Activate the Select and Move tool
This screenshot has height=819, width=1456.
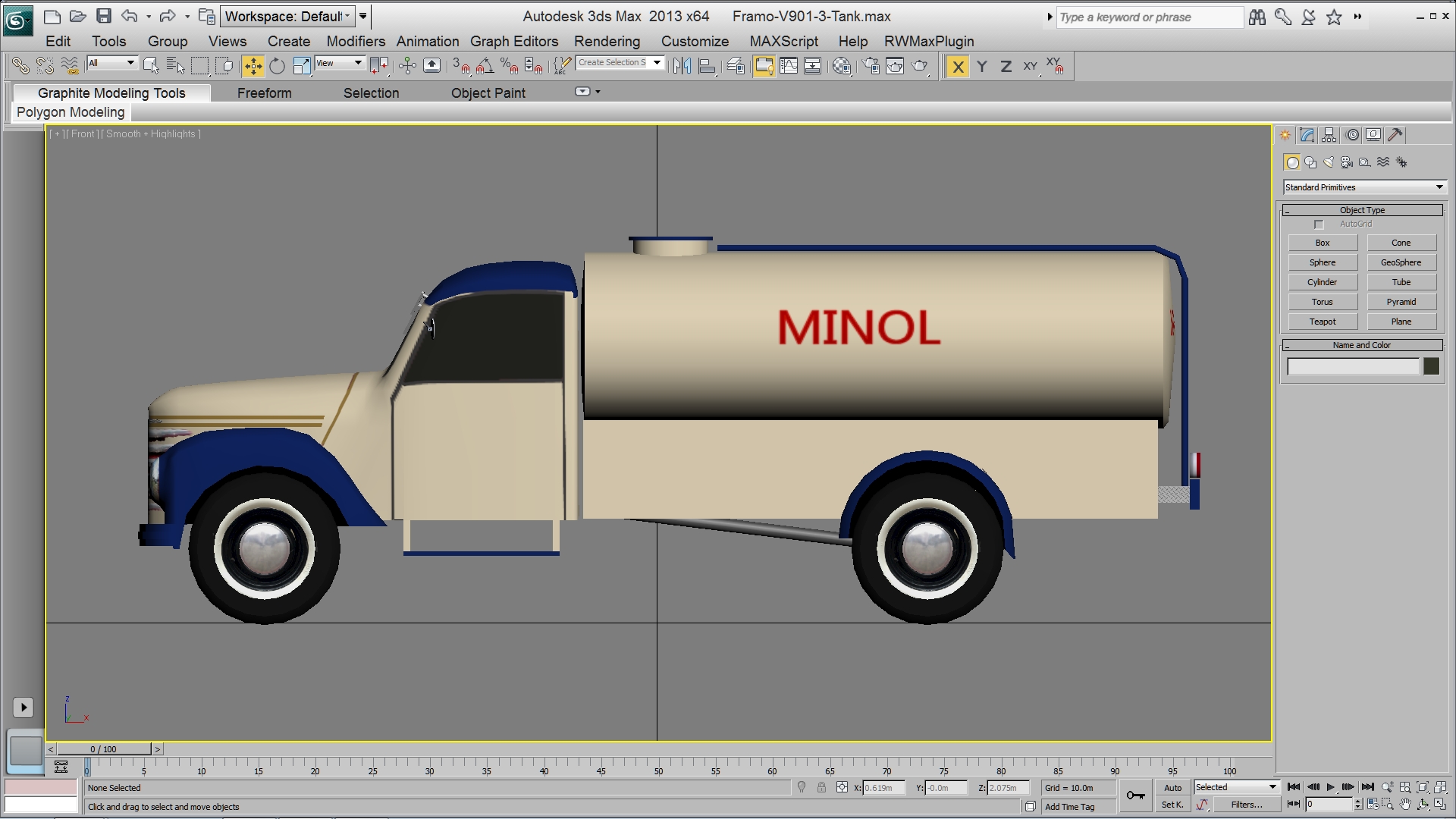[x=253, y=67]
